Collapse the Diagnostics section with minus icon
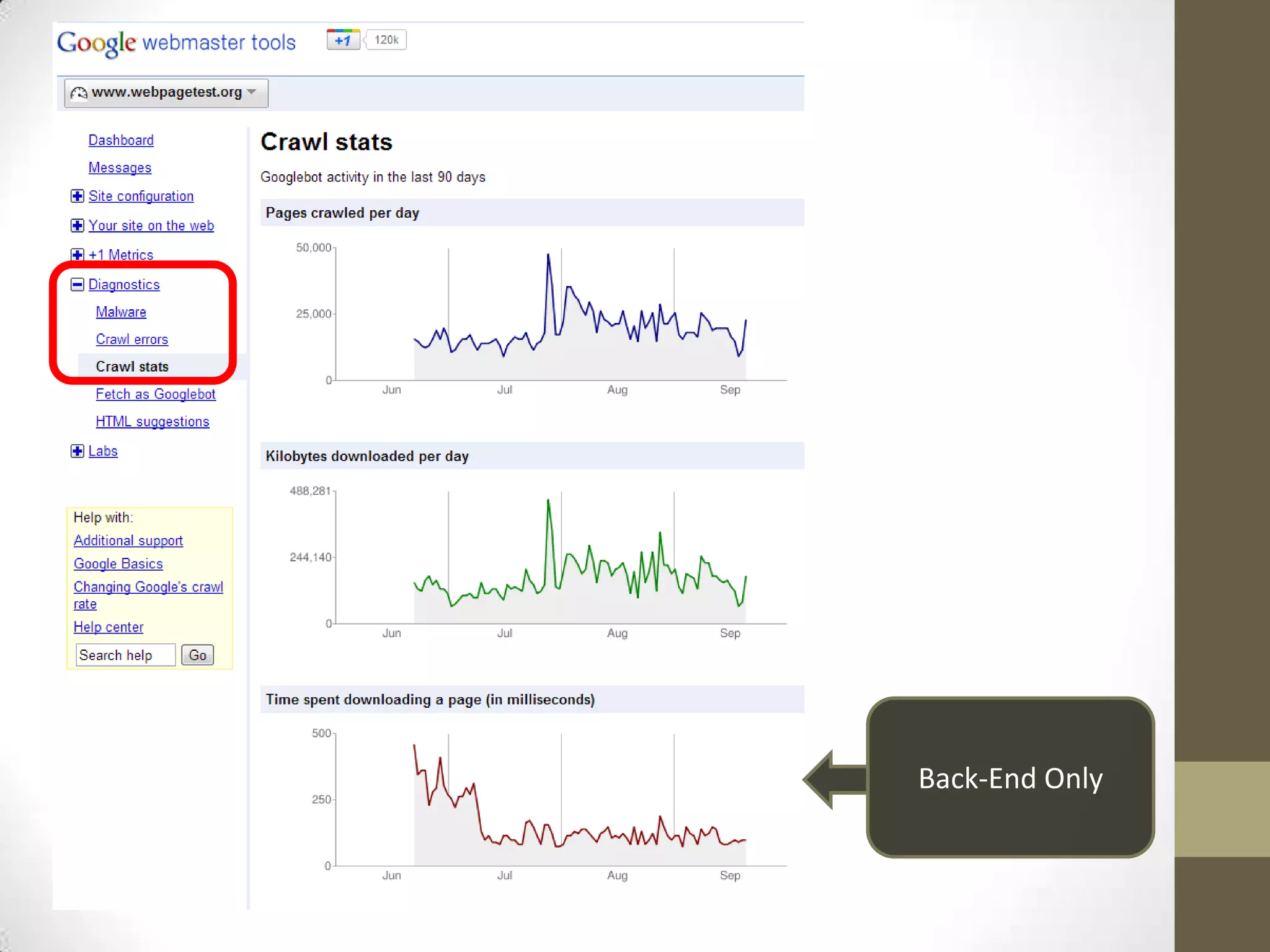Screen dimensions: 1270x952 point(77,284)
